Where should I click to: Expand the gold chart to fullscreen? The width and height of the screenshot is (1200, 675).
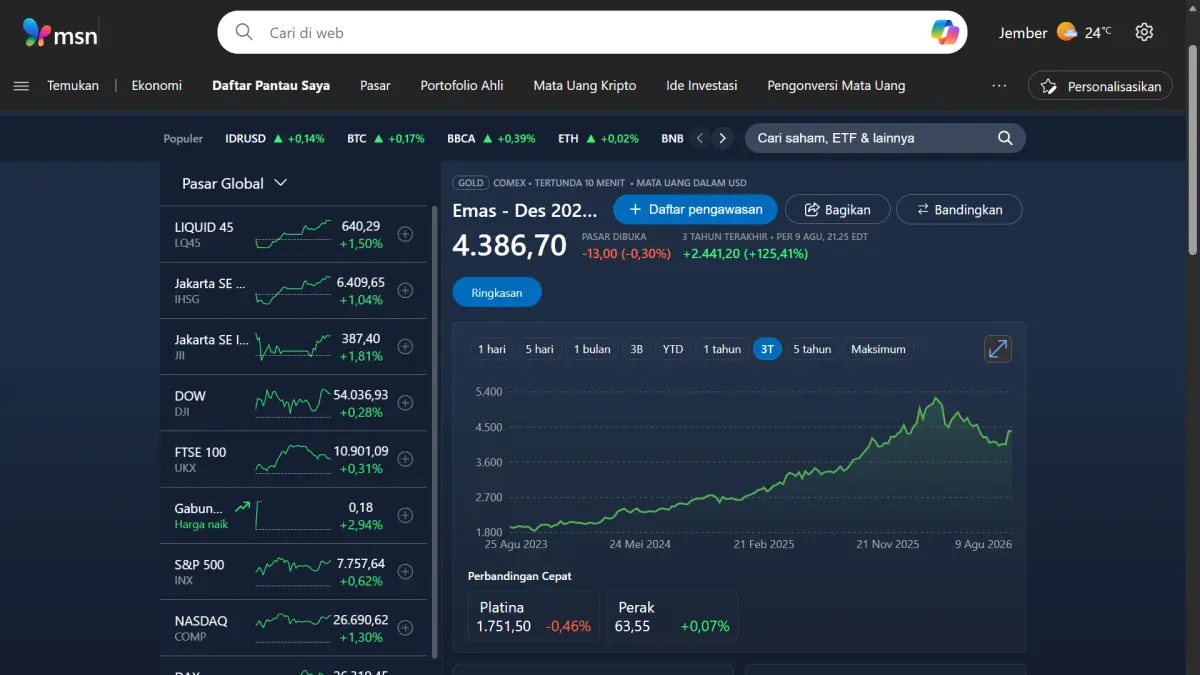(998, 349)
